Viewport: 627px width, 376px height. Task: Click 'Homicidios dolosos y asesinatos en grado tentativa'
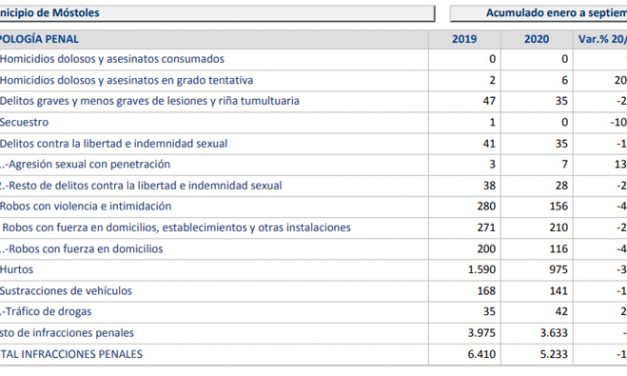click(126, 80)
